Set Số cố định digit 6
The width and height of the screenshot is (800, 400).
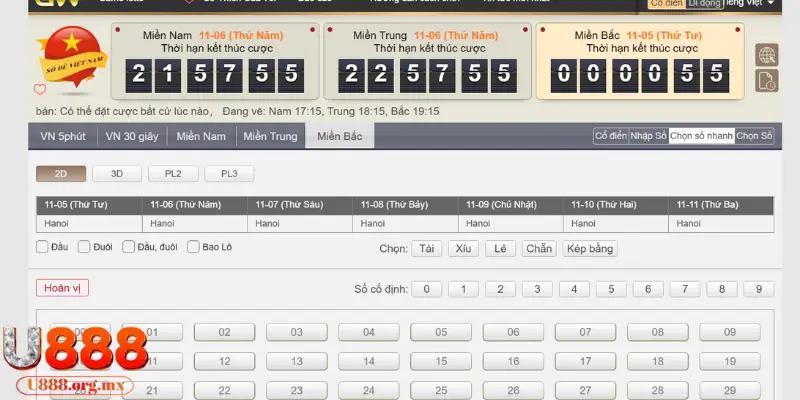coord(648,289)
